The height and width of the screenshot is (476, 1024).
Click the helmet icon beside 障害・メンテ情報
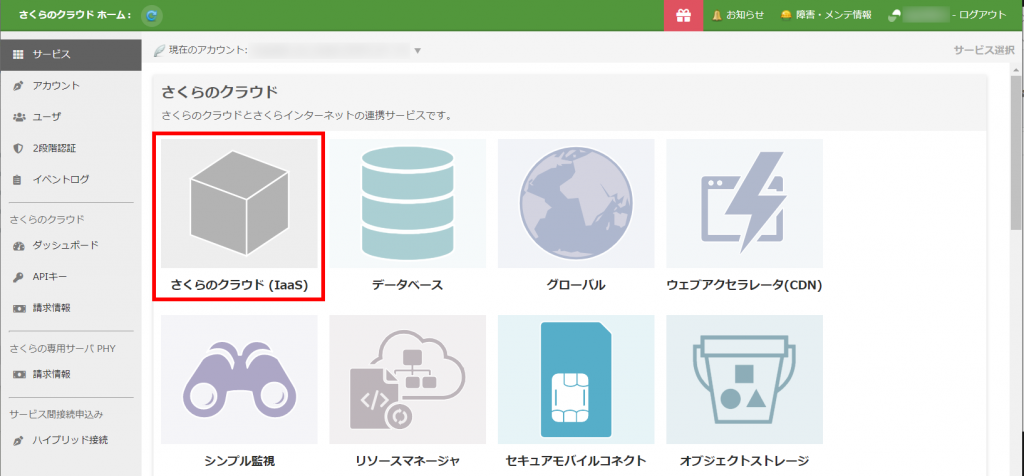[x=787, y=16]
